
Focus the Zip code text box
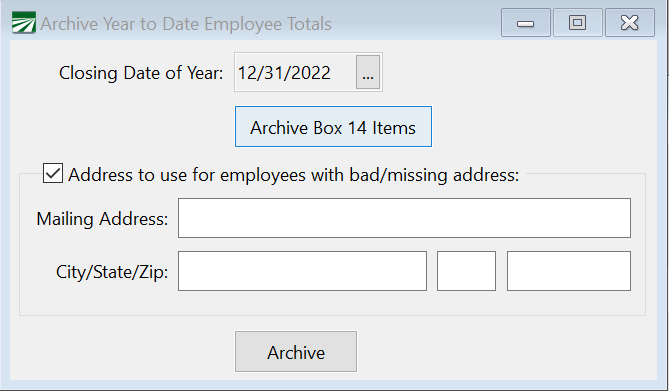coord(569,271)
